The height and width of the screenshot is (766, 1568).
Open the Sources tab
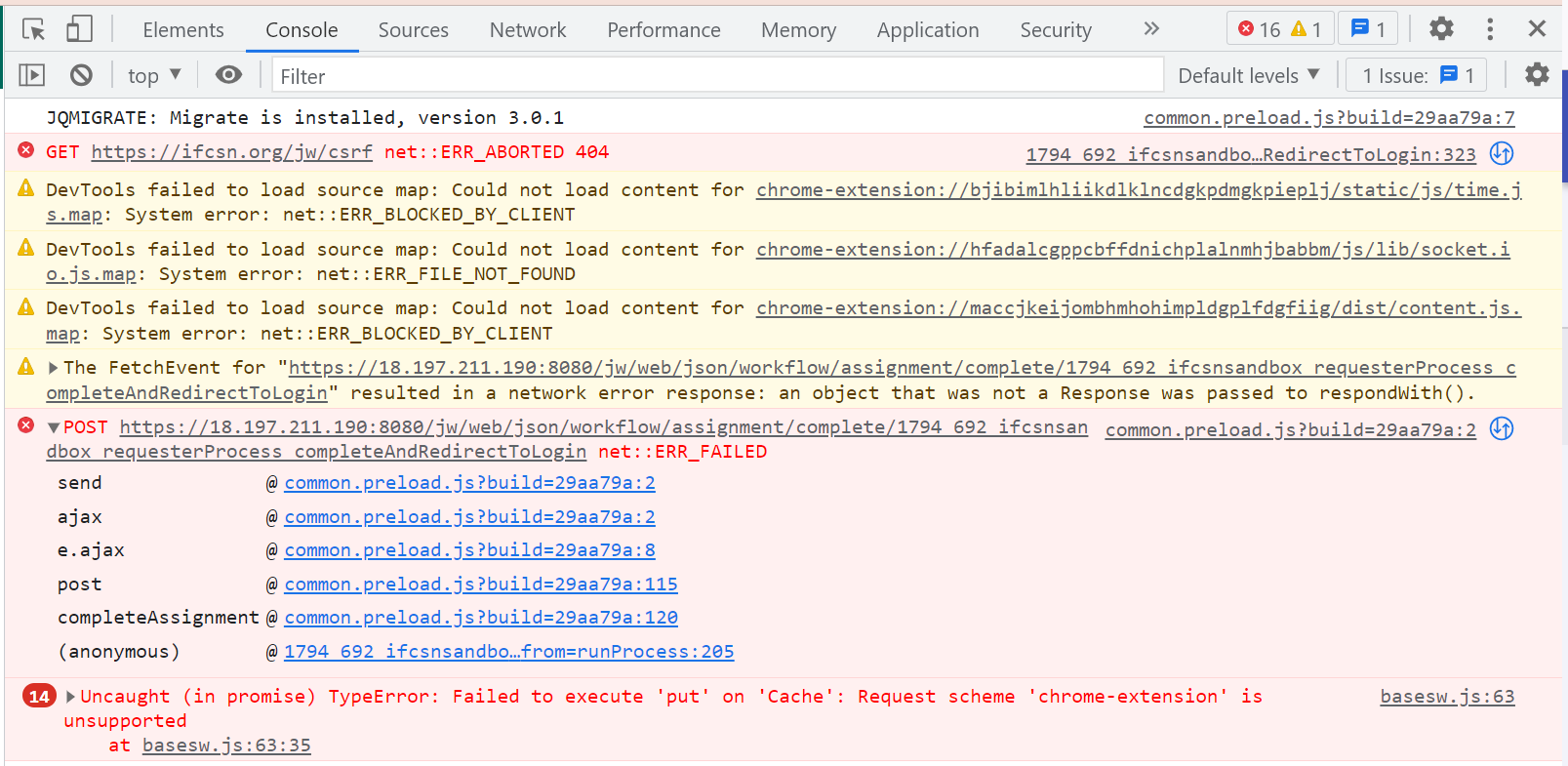coord(414,30)
